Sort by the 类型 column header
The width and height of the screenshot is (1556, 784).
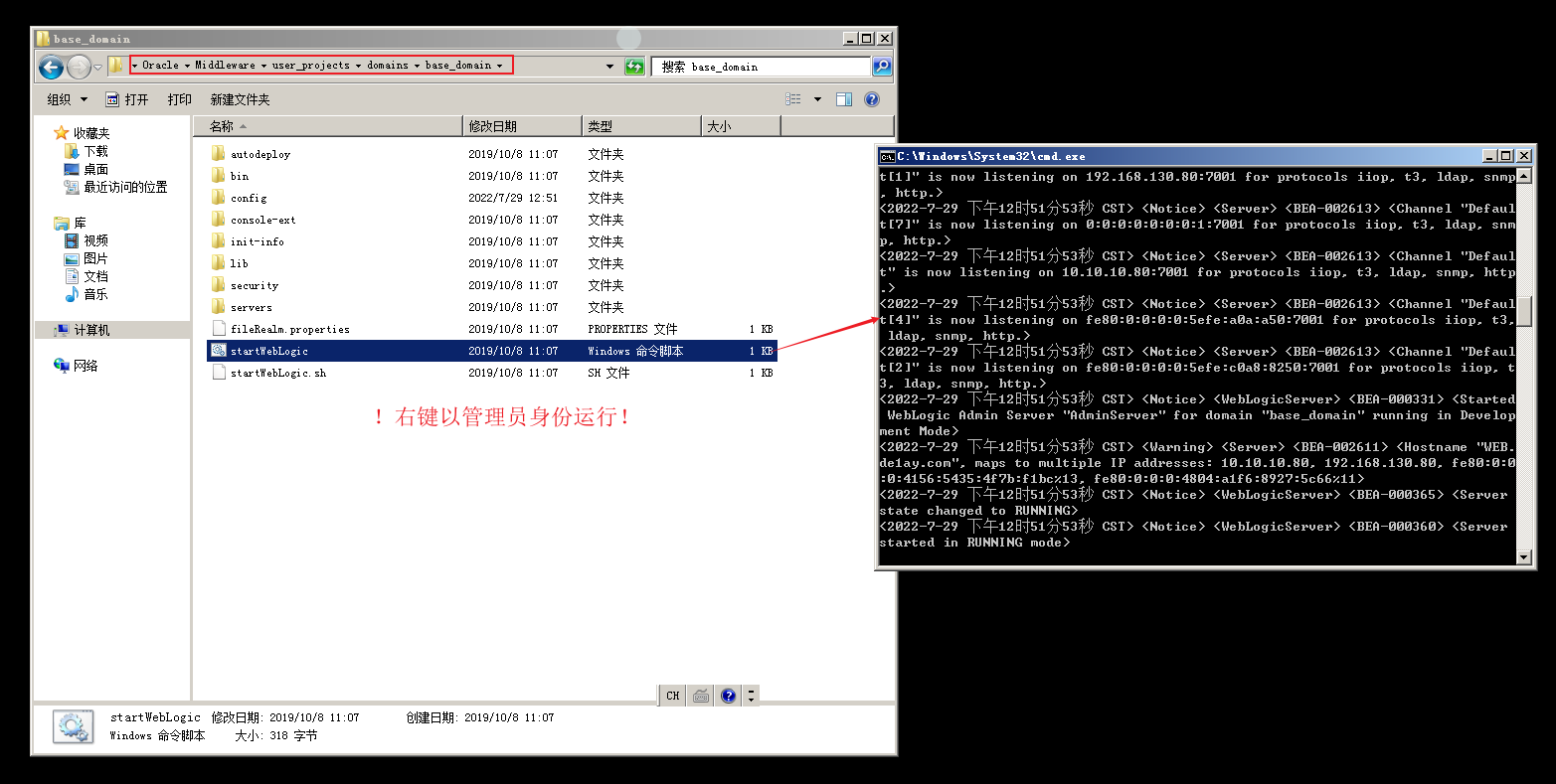tap(641, 126)
